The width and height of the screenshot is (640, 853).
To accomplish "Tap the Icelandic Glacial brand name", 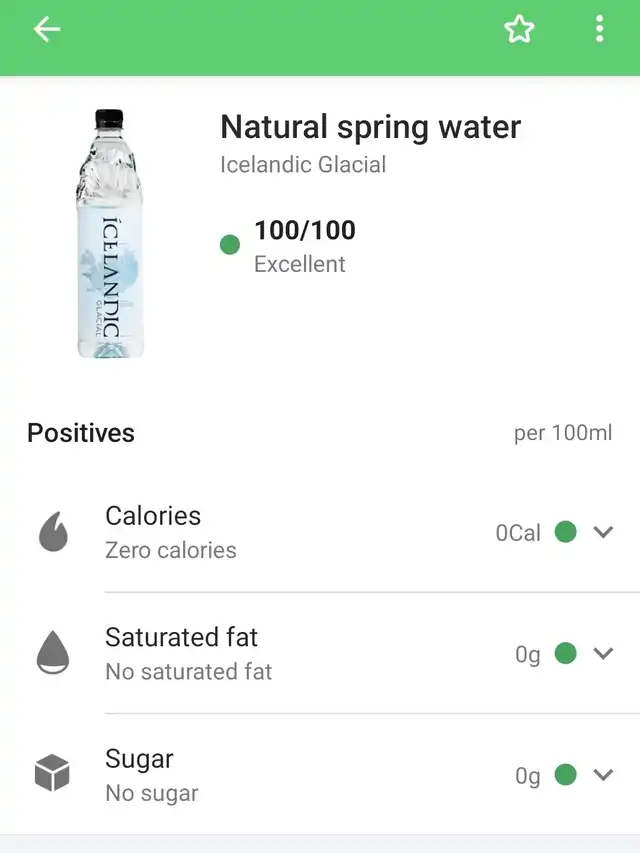I will (x=303, y=165).
